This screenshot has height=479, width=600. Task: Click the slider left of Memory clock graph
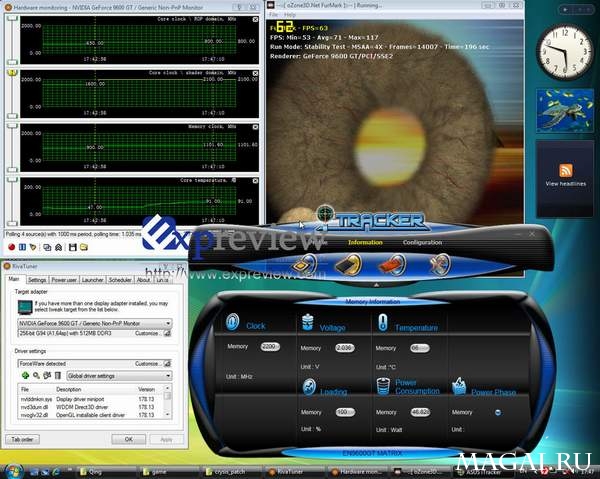13,147
